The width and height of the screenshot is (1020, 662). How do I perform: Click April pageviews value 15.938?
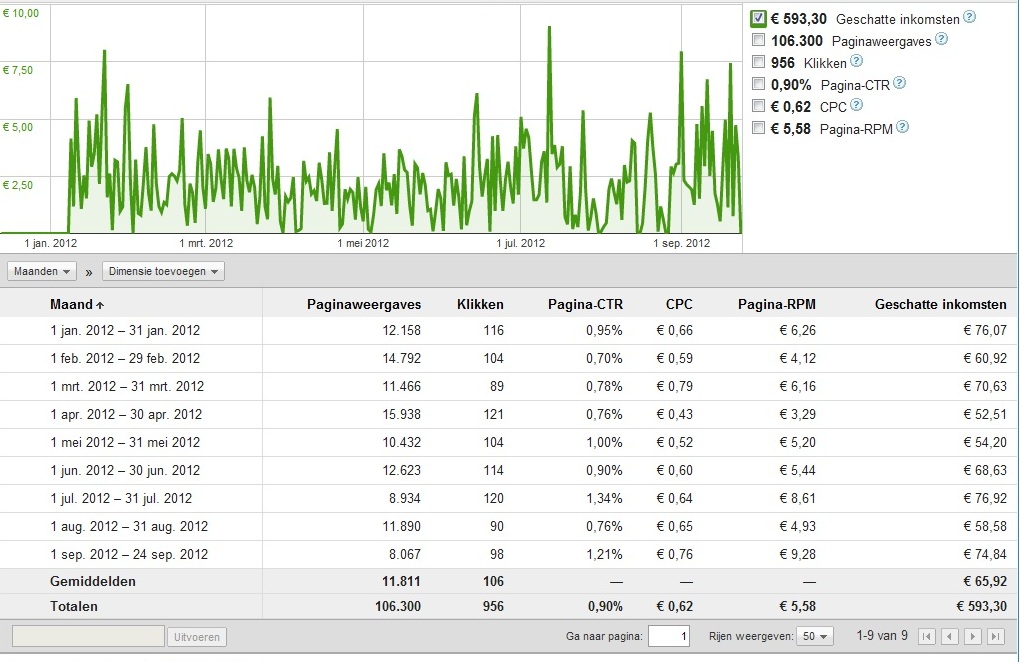(401, 414)
